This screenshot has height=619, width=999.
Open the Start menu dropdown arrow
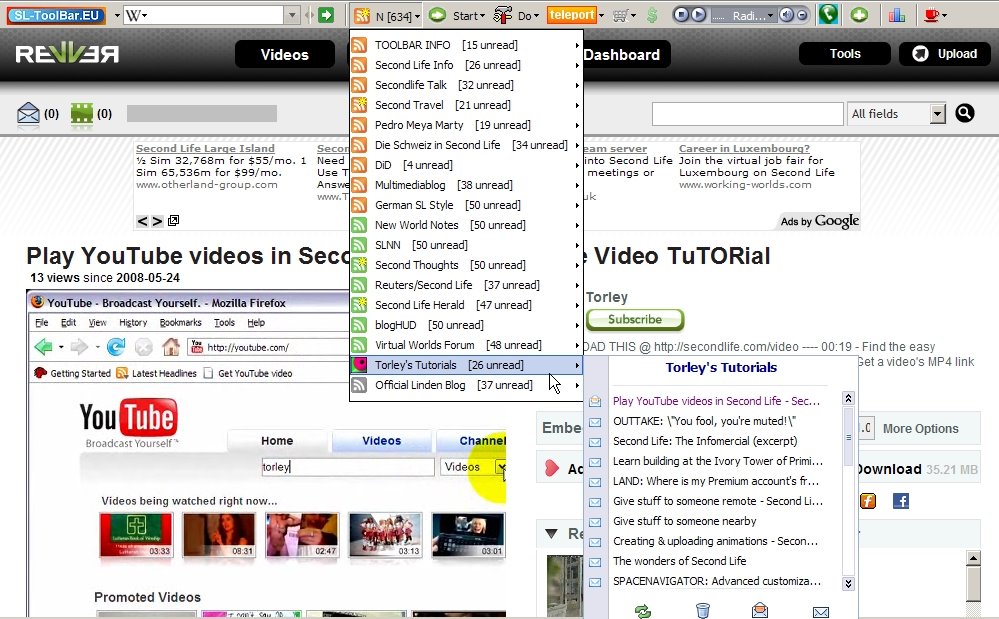point(482,16)
